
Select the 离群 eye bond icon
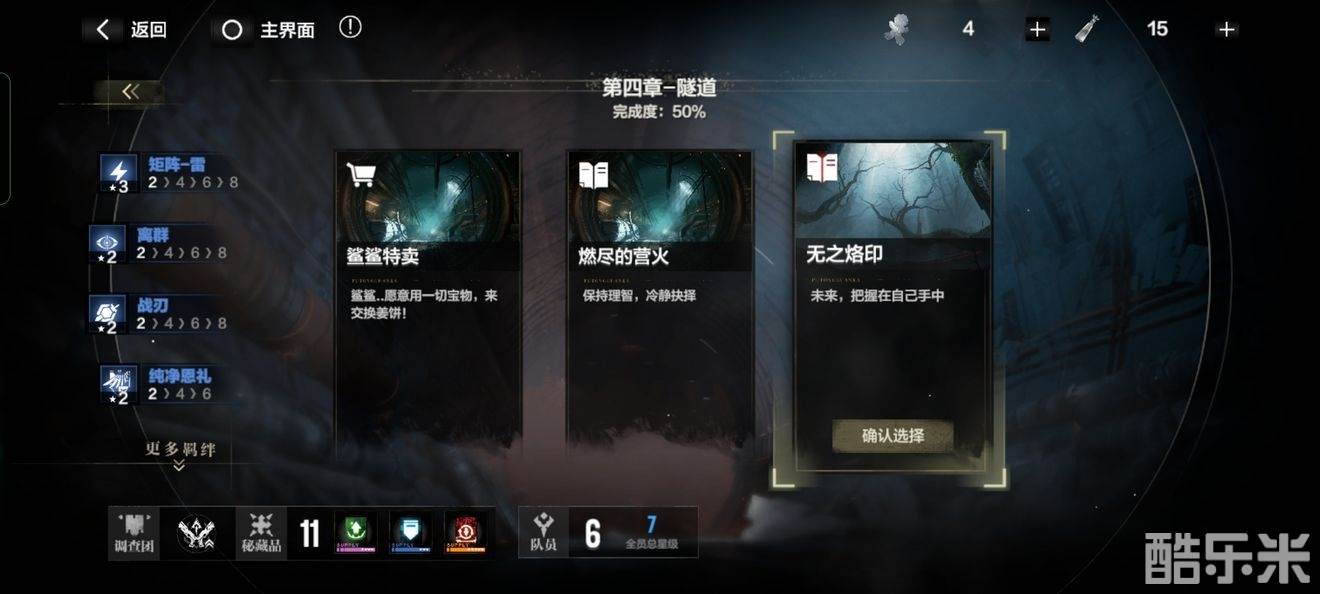tap(107, 243)
